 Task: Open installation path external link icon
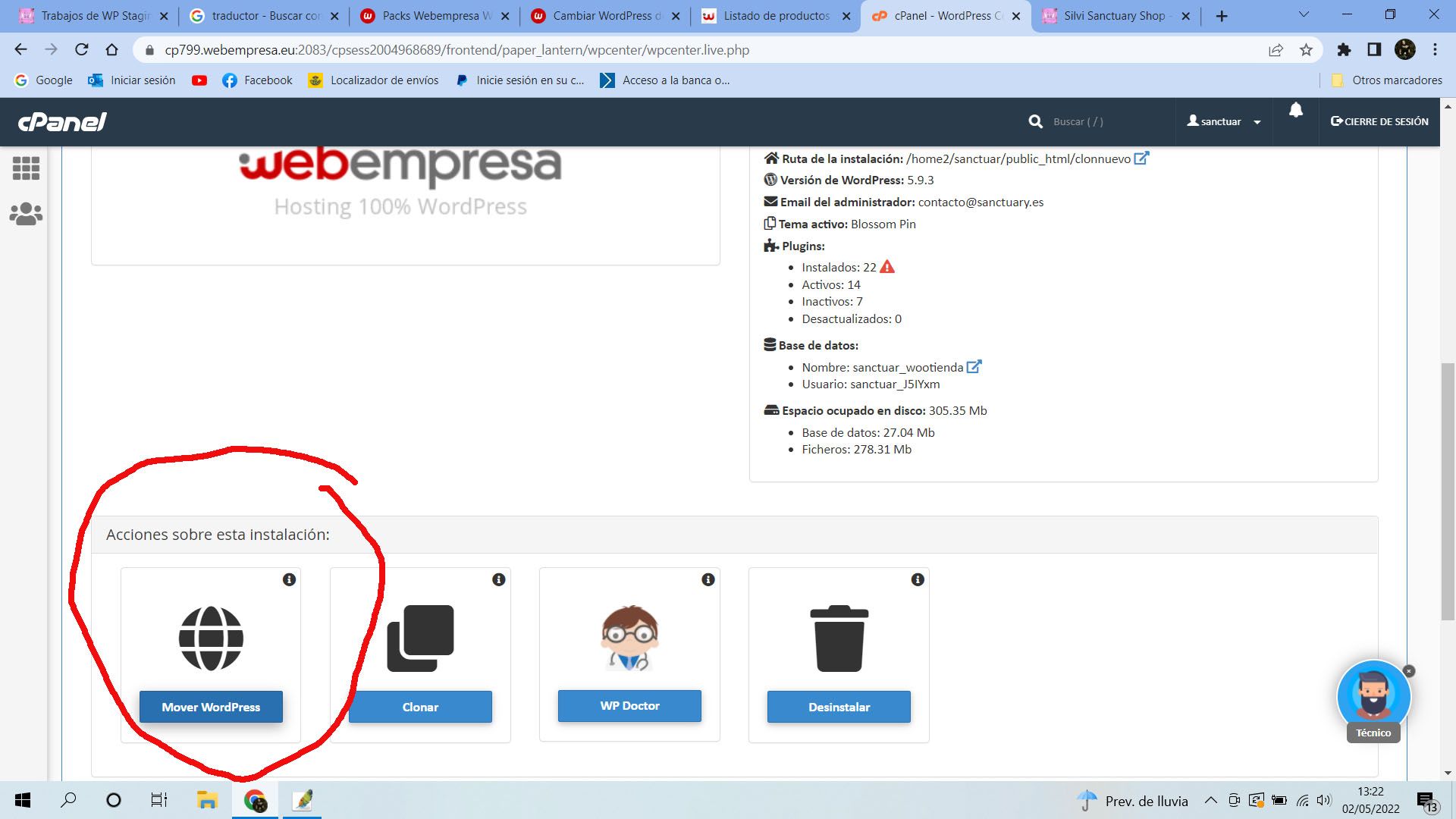coord(1141,158)
